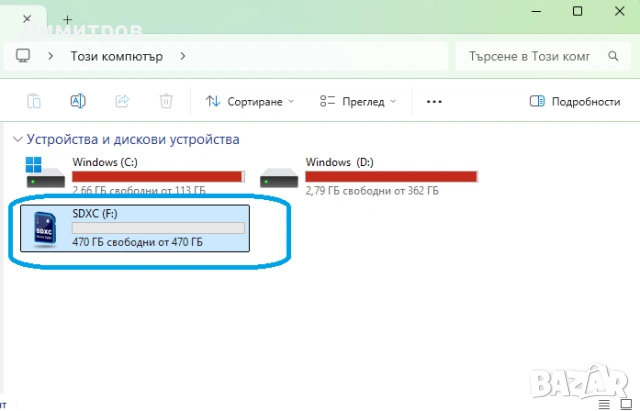Click the SDXC (F:) capacity bar
Screen dimensions: 640x411
point(158,228)
